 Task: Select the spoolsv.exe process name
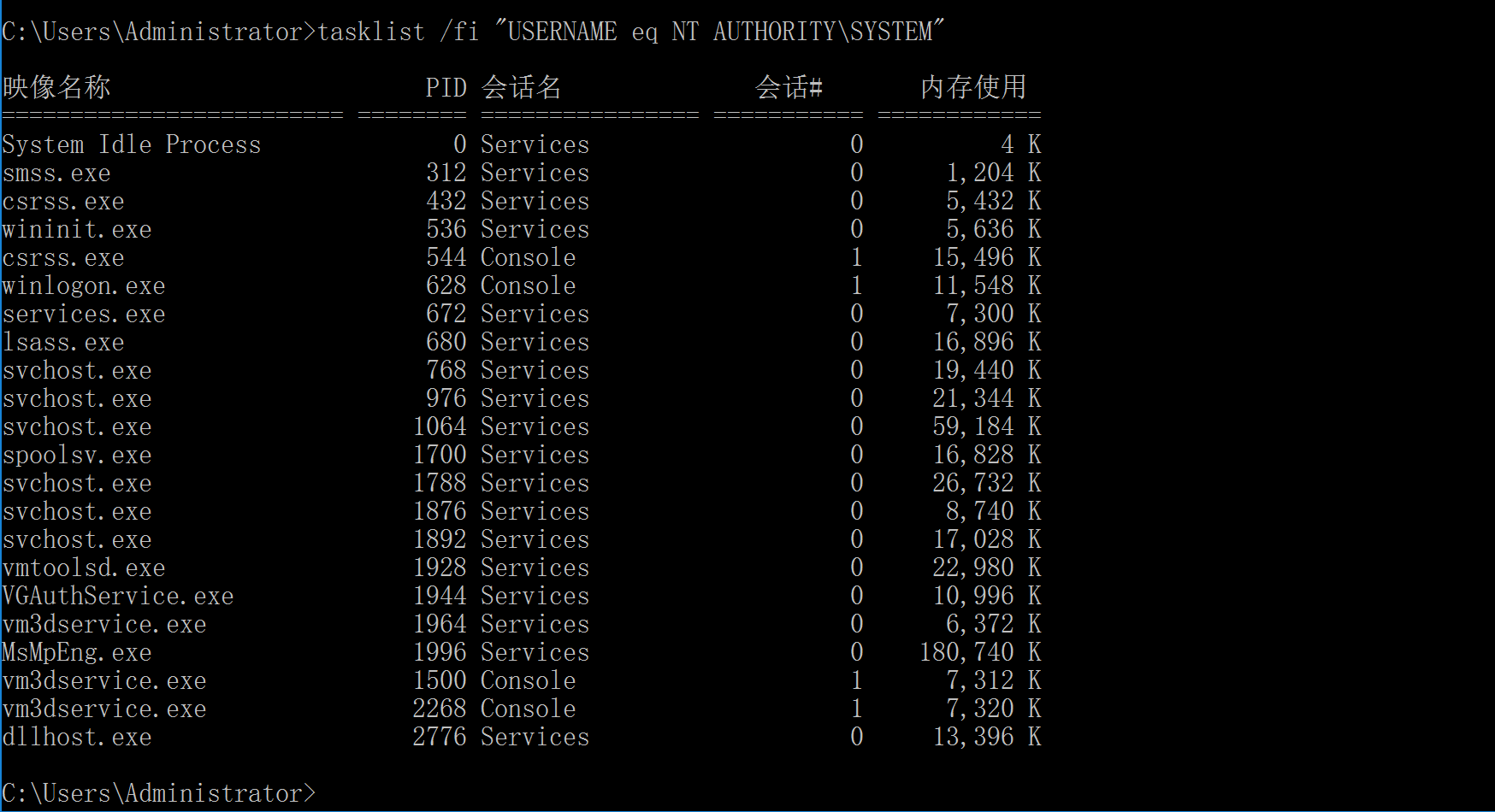tap(77, 455)
